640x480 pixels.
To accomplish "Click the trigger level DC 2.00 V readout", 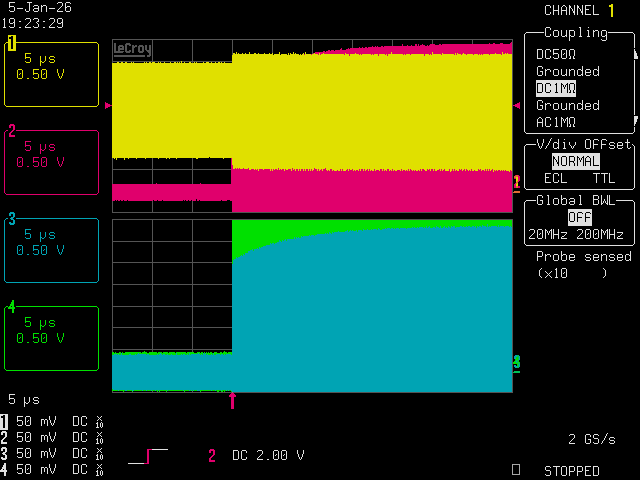I will coord(268,455).
